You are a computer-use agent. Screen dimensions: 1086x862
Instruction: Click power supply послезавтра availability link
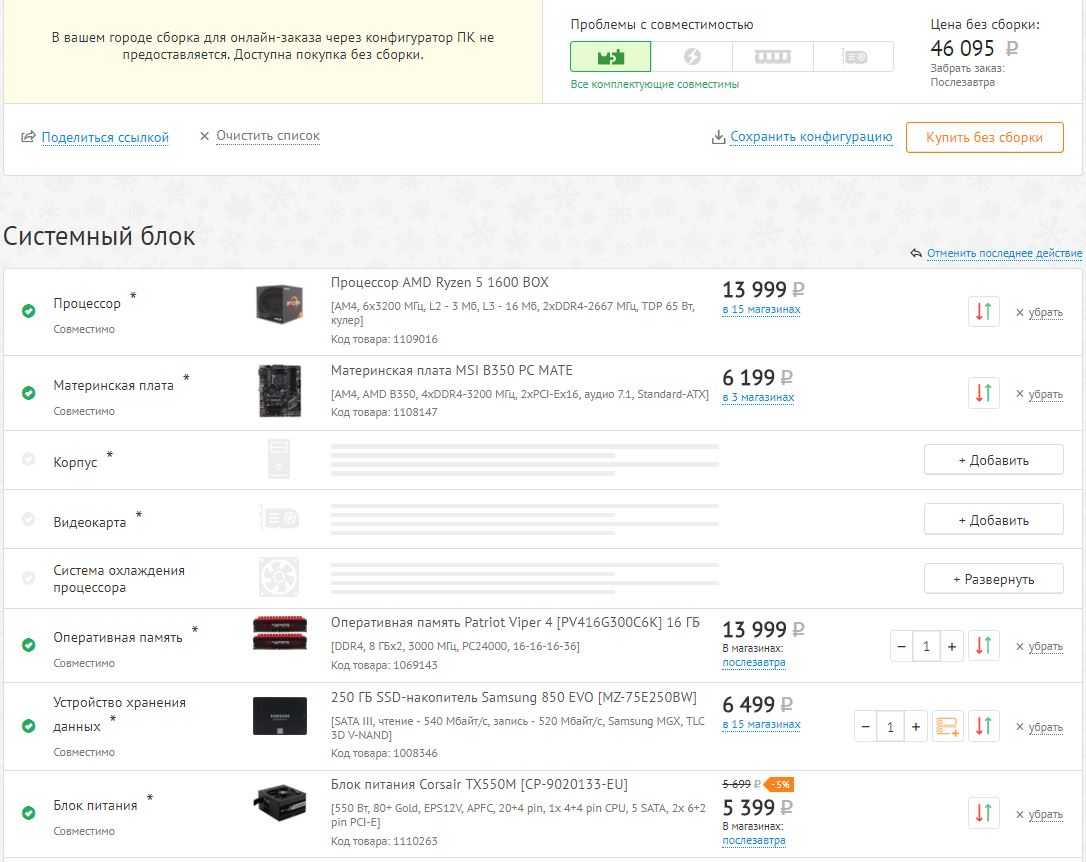[754, 840]
